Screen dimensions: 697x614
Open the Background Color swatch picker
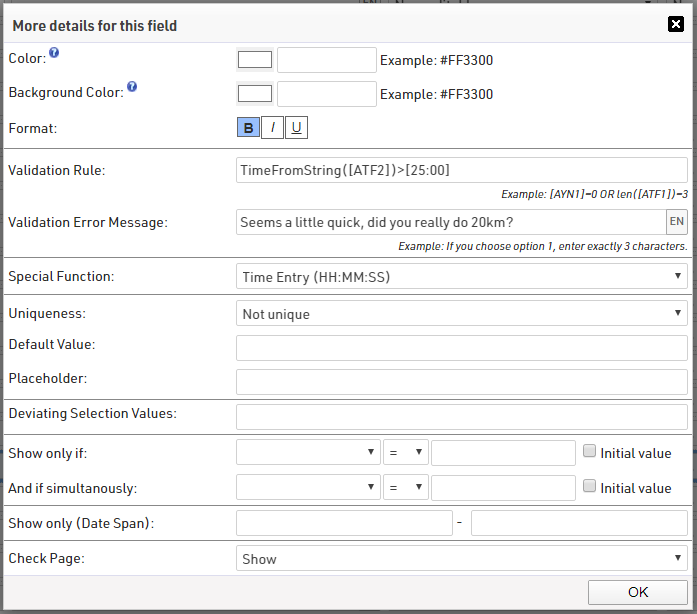pos(255,94)
